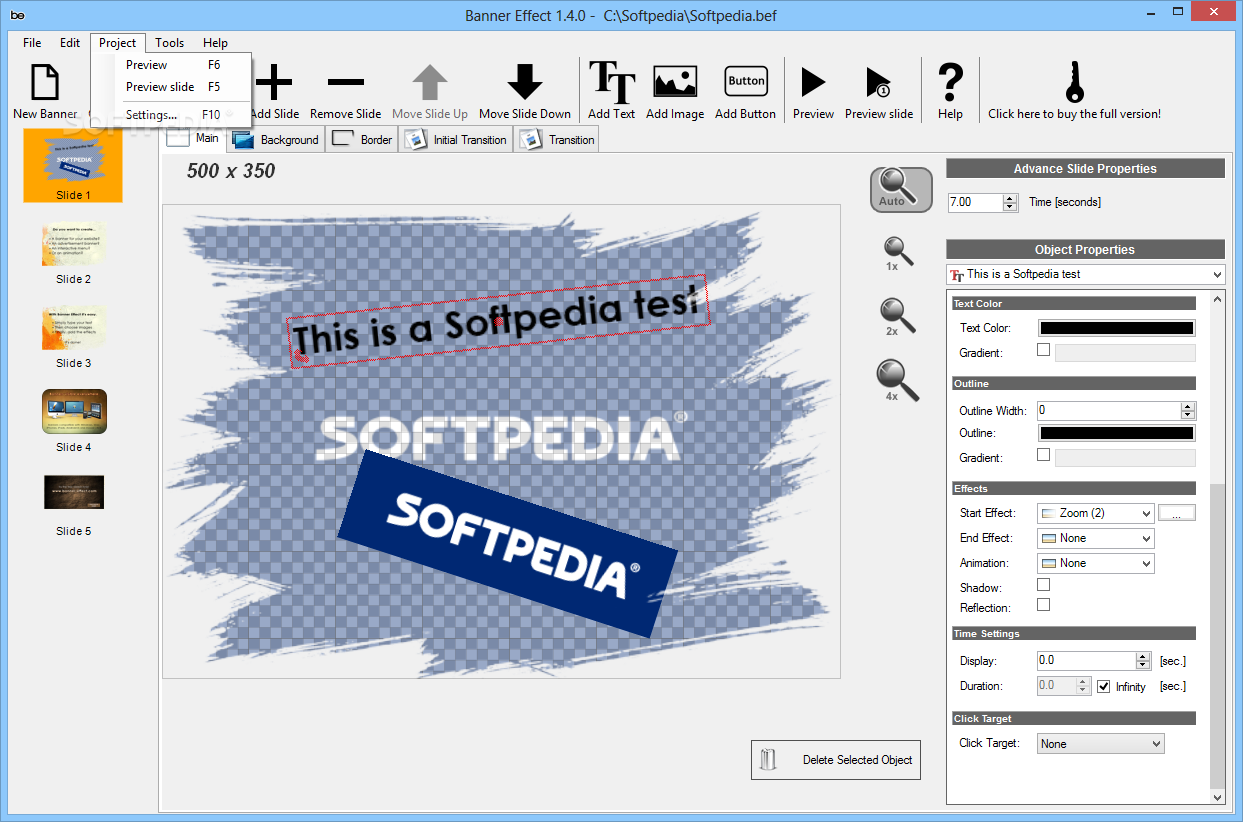Click the Display seconds input field
1243x822 pixels.
(1086, 660)
